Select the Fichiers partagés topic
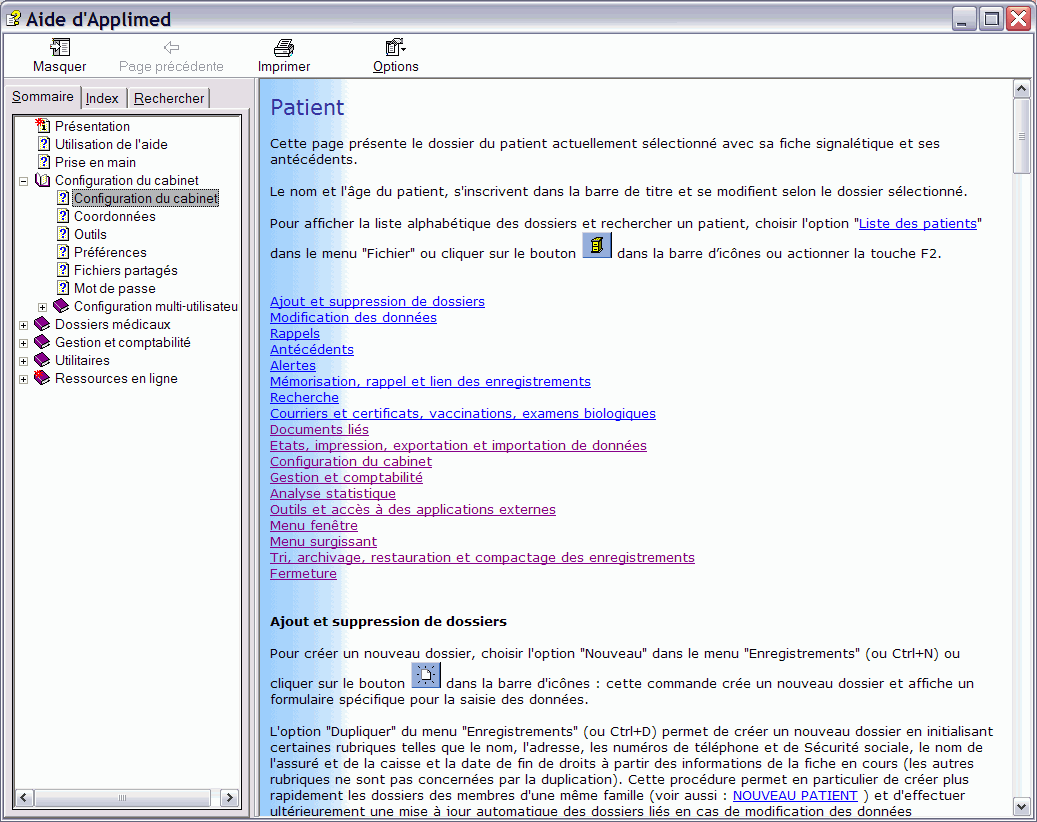1037x822 pixels. coord(126,270)
